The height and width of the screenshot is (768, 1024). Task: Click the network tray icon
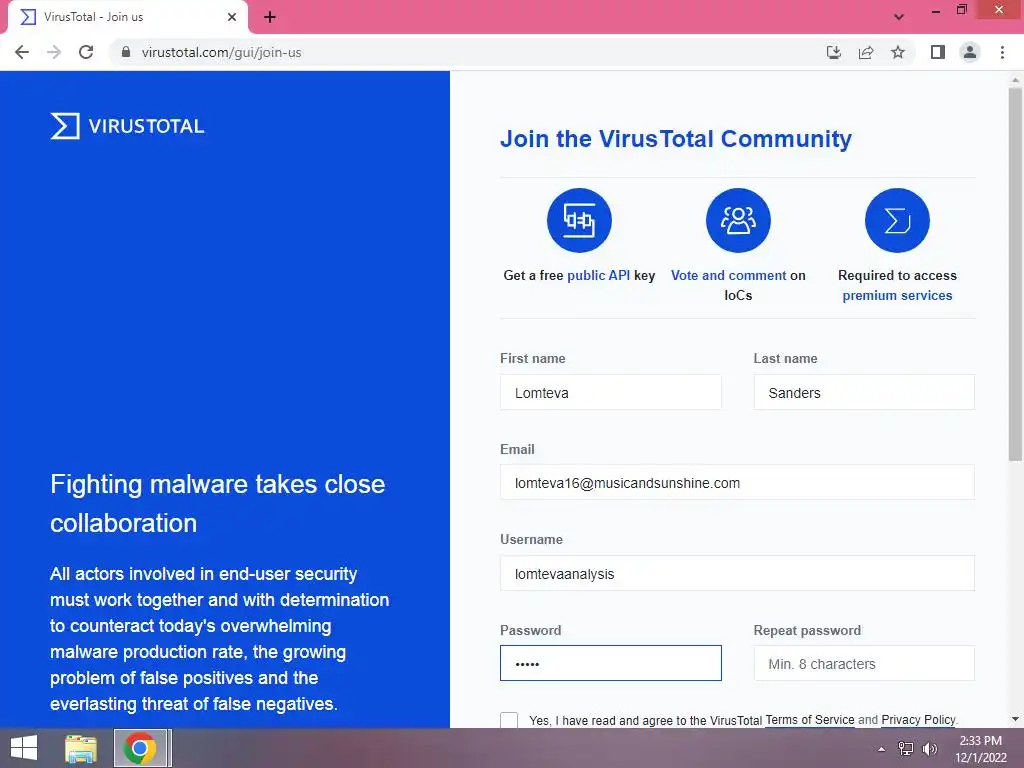click(x=906, y=749)
